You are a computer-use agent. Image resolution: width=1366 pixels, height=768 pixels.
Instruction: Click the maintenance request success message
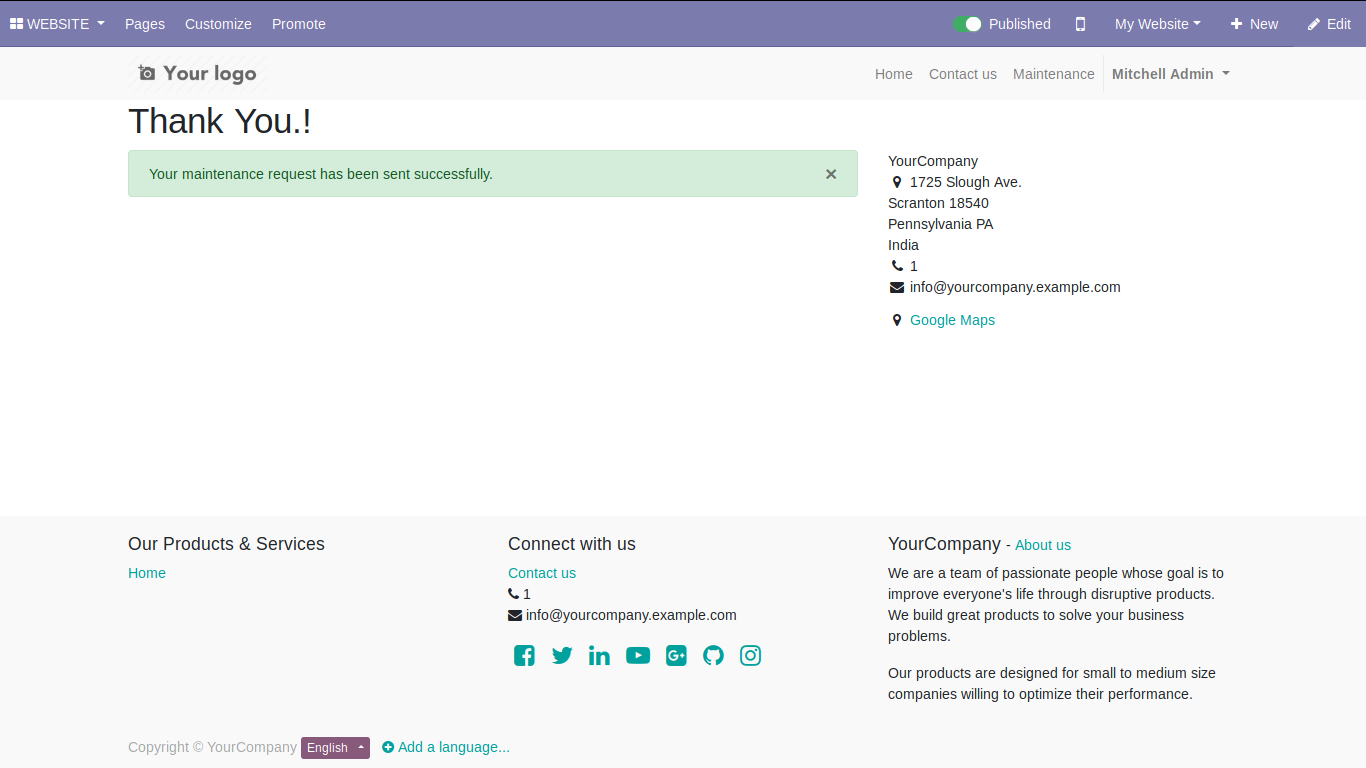click(321, 174)
